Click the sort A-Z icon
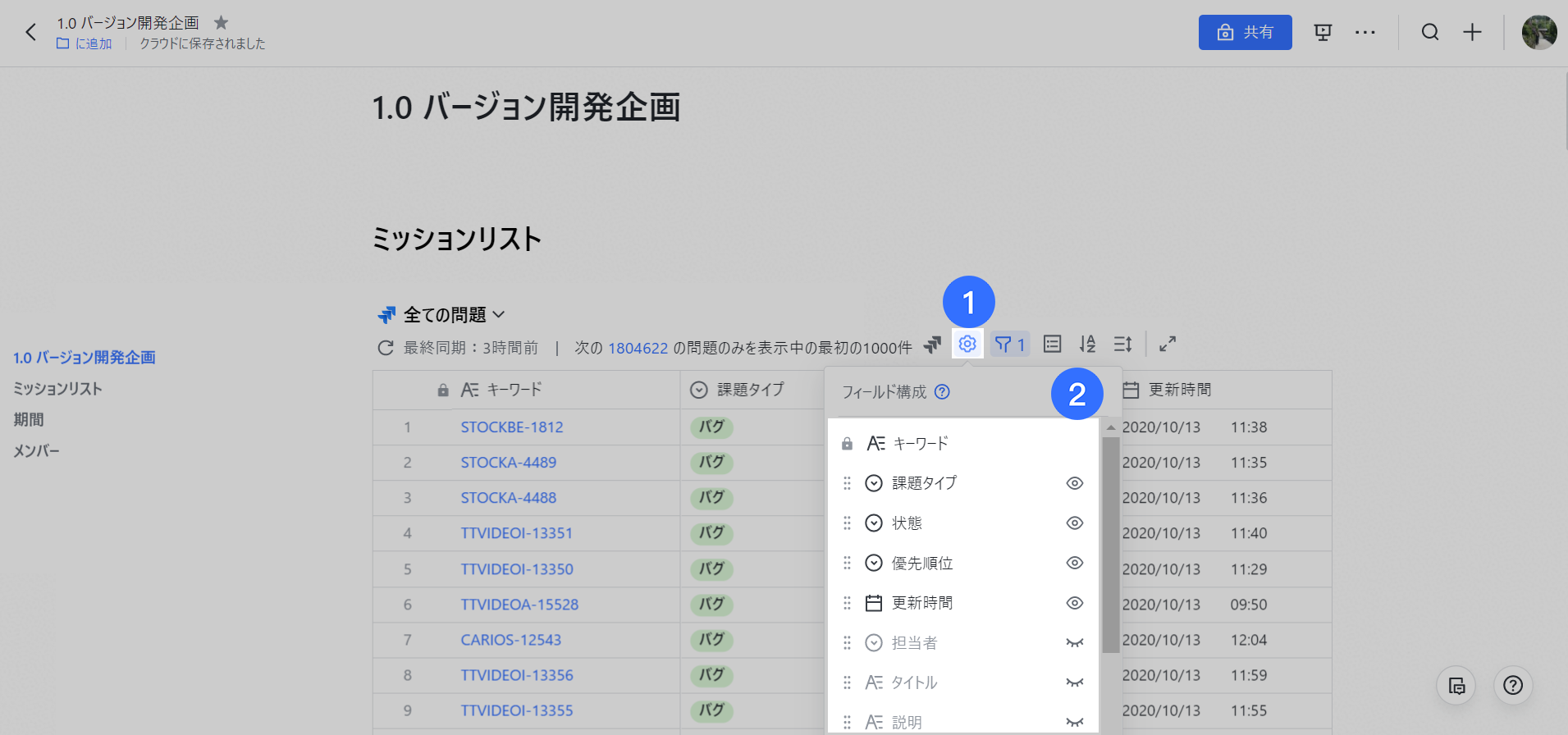 [x=1087, y=345]
